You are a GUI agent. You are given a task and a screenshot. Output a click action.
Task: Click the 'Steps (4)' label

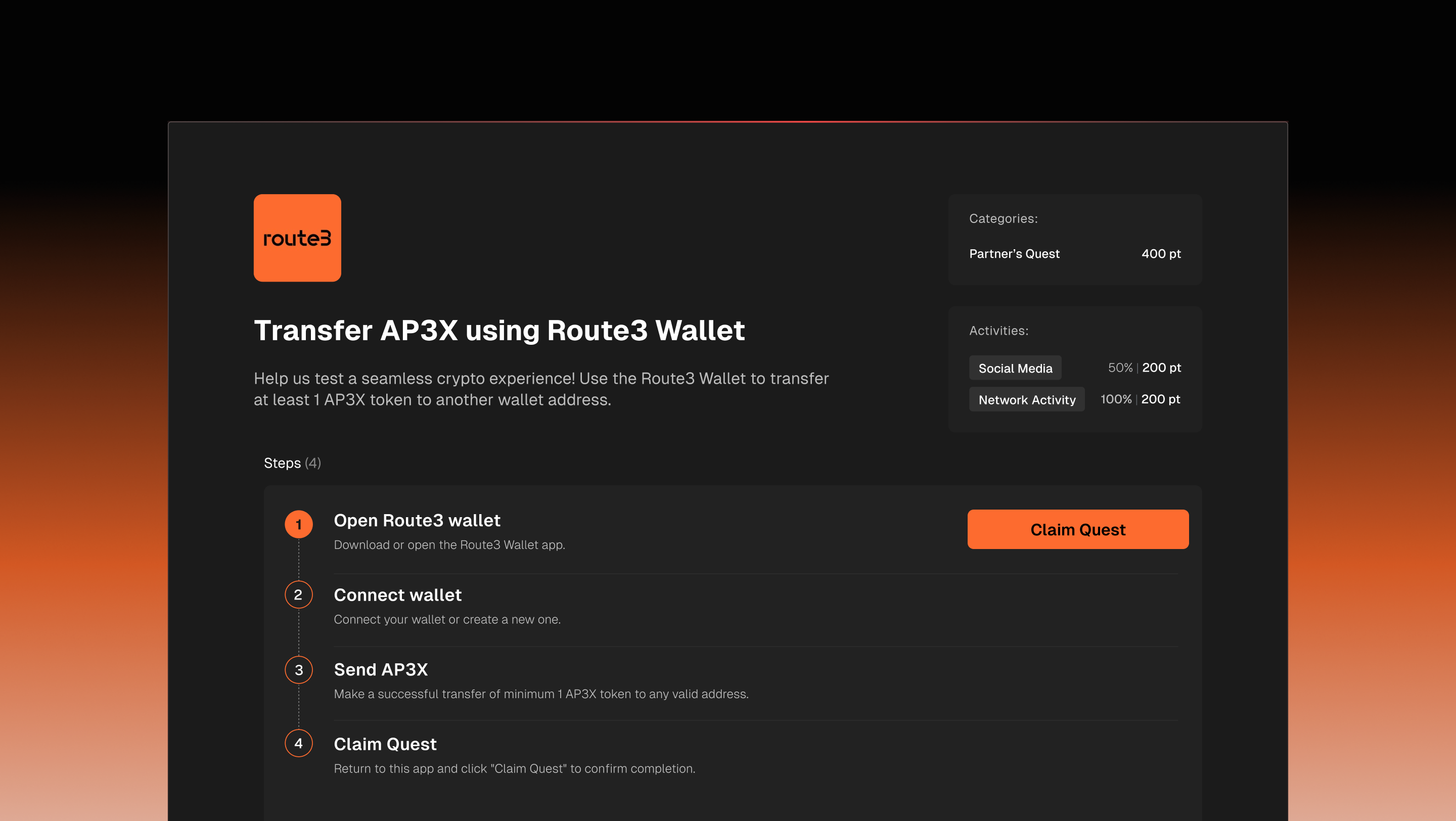tap(292, 463)
